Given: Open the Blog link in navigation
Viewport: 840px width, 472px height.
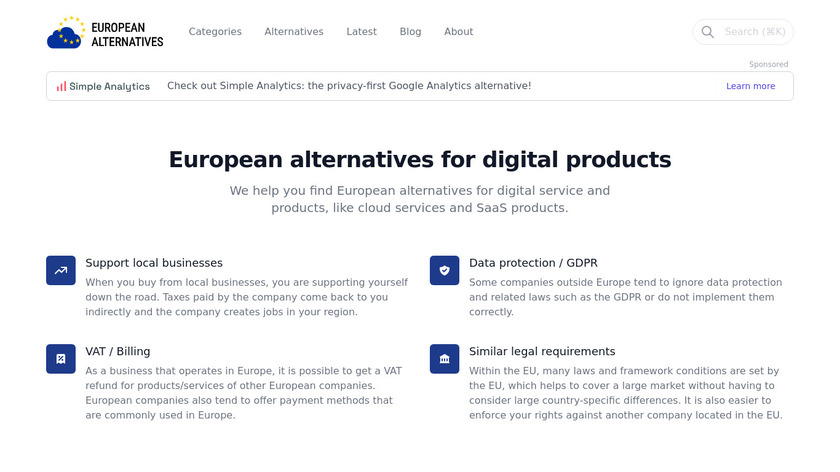Looking at the screenshot, I should [x=410, y=32].
